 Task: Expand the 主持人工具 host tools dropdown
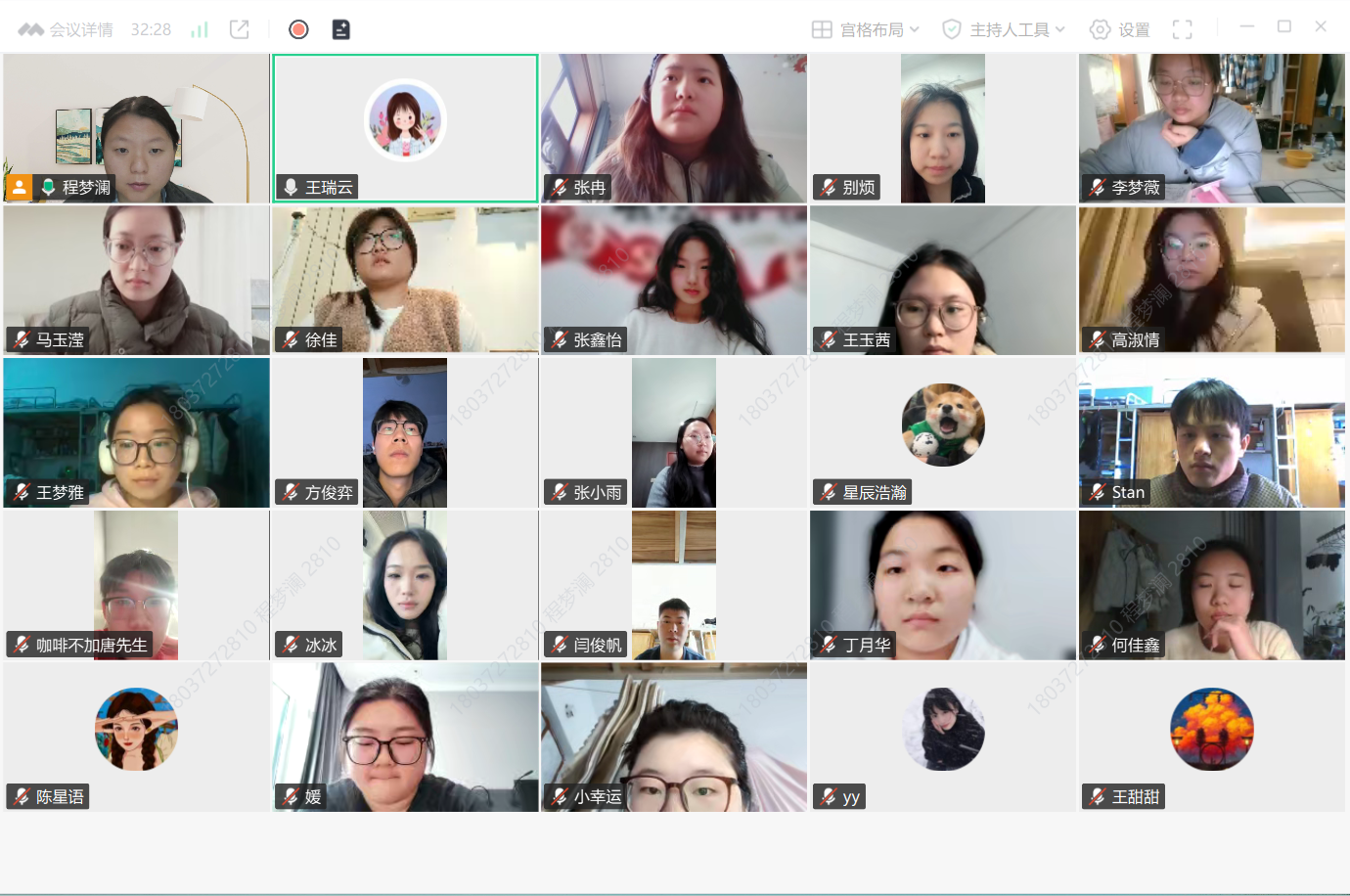coord(1004,29)
